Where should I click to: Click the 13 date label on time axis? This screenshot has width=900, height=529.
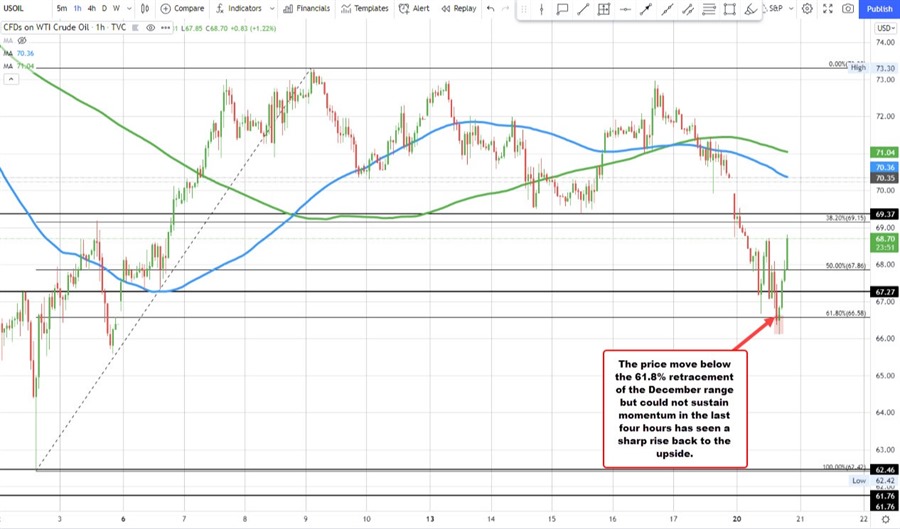pos(429,519)
